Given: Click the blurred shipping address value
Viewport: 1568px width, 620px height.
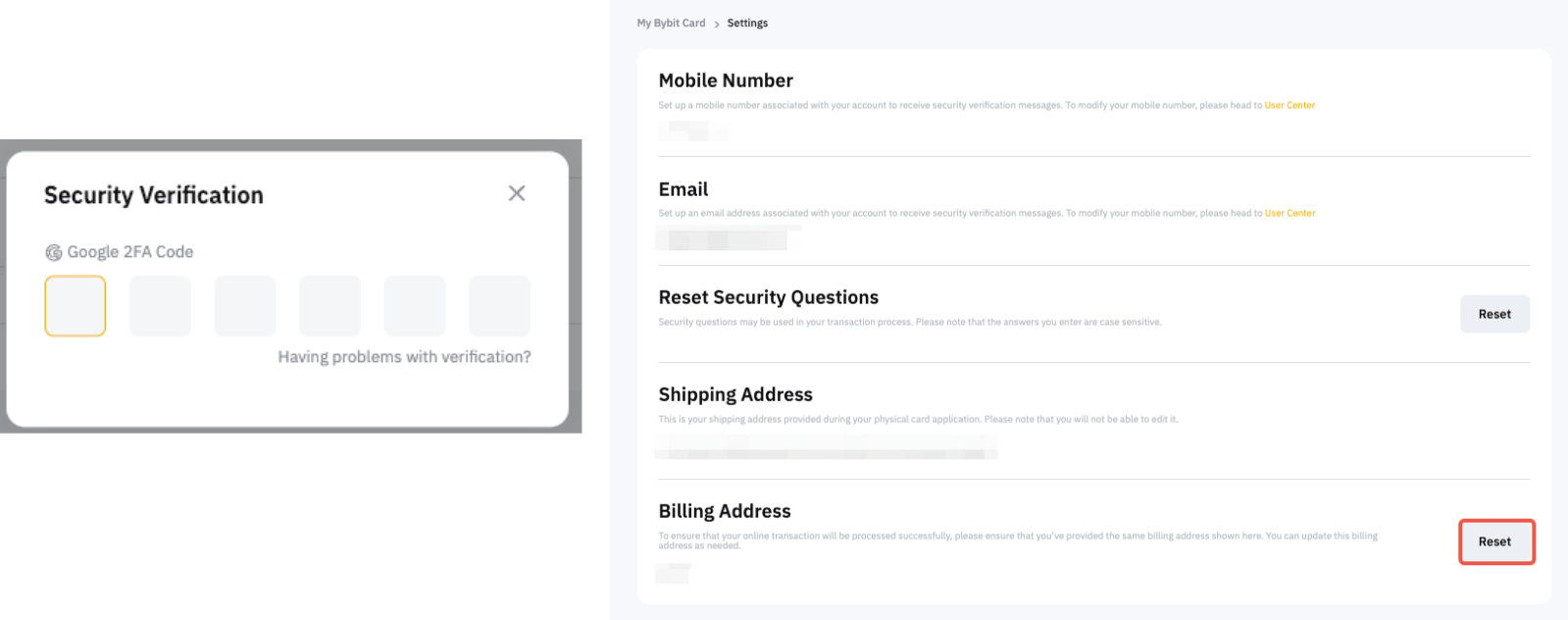Looking at the screenshot, I should (x=826, y=451).
